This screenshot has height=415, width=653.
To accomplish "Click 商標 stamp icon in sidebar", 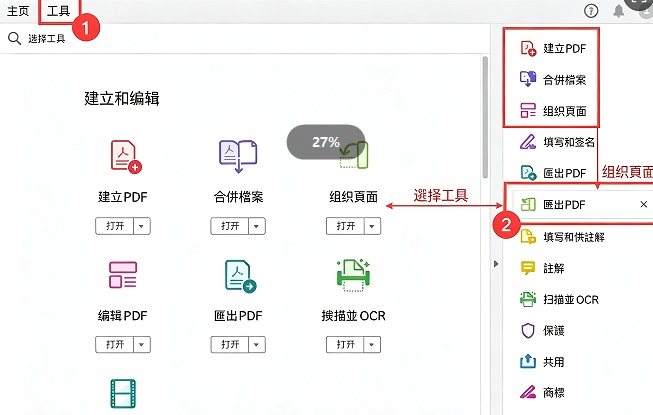I will [528, 392].
